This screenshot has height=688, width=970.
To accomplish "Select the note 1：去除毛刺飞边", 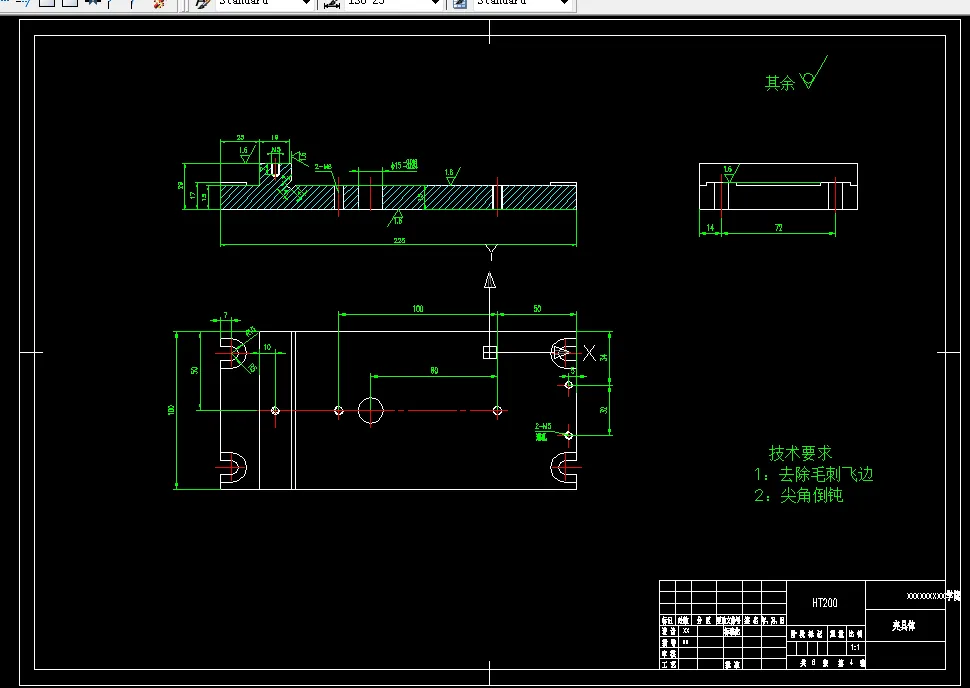I will (x=813, y=475).
